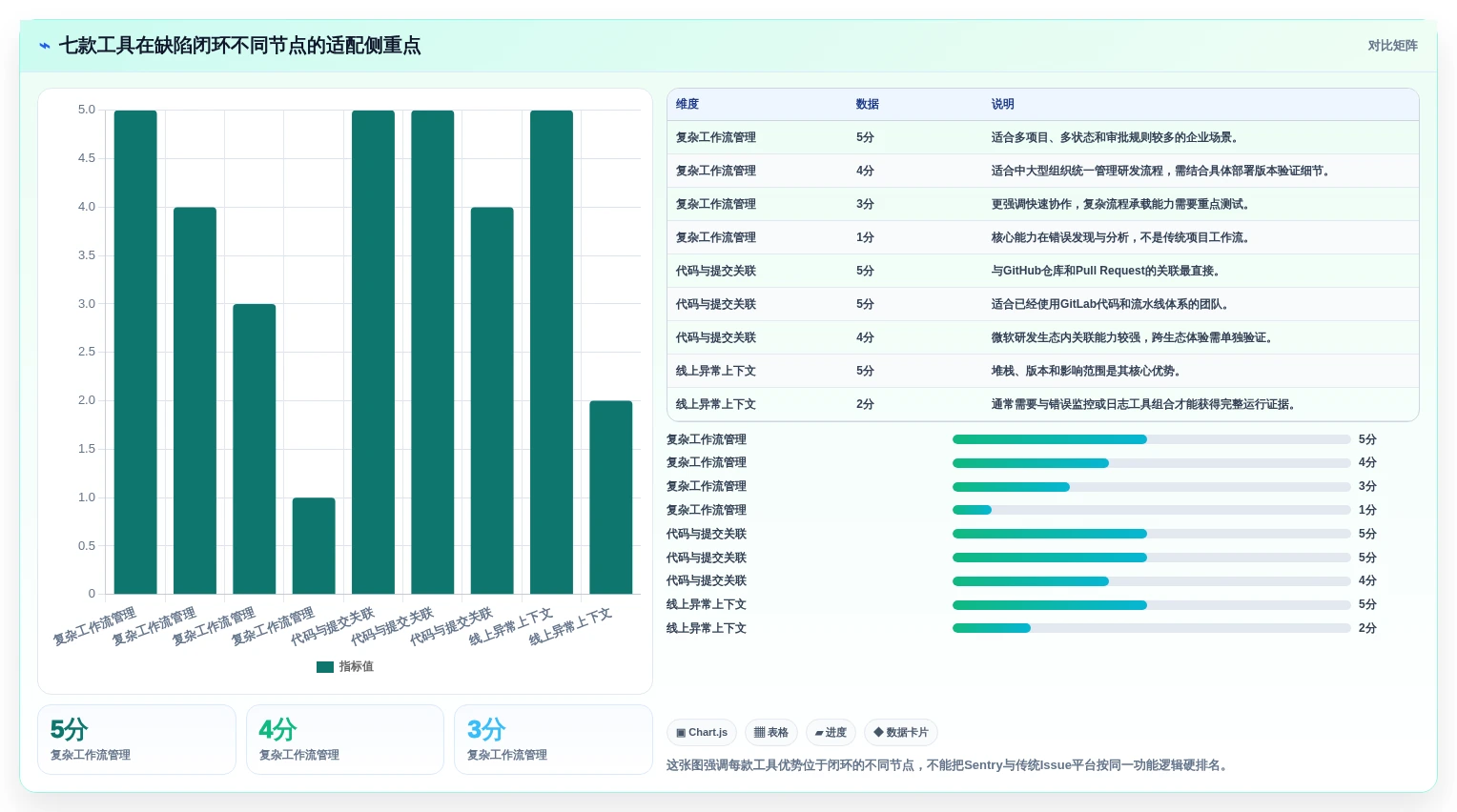This screenshot has height=812, width=1457.
Task: Click the 复杂工作流管理 5分 progress bar
Action: (x=1152, y=439)
